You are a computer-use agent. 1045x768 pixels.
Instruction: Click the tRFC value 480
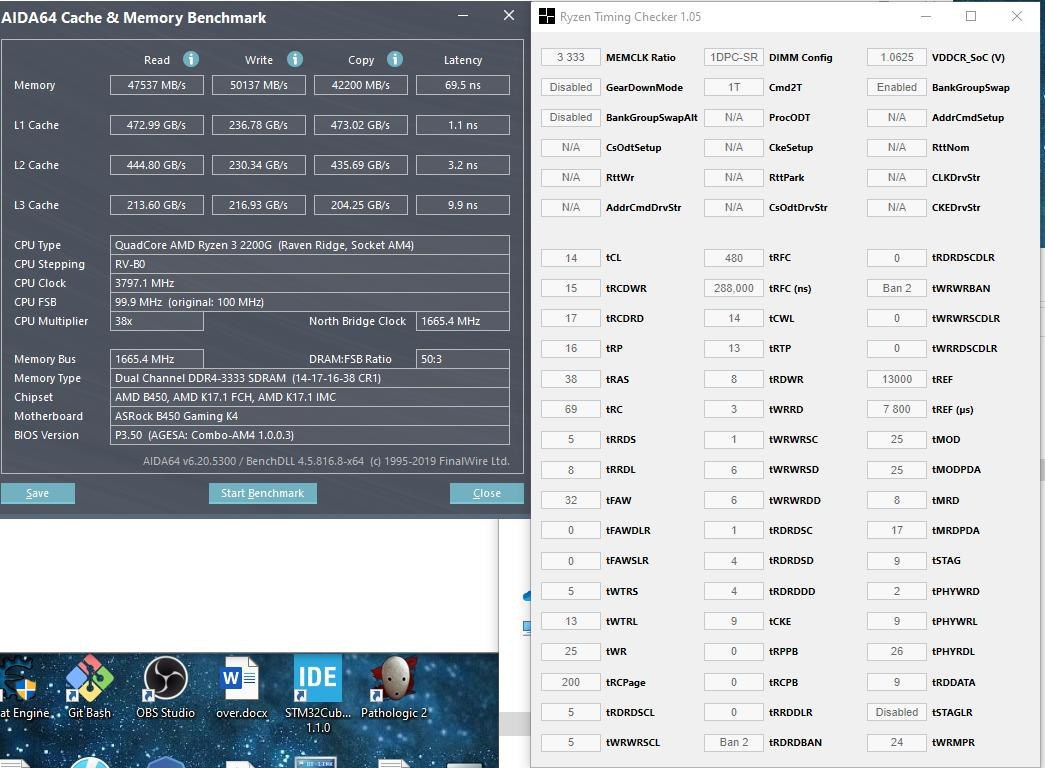(x=734, y=258)
